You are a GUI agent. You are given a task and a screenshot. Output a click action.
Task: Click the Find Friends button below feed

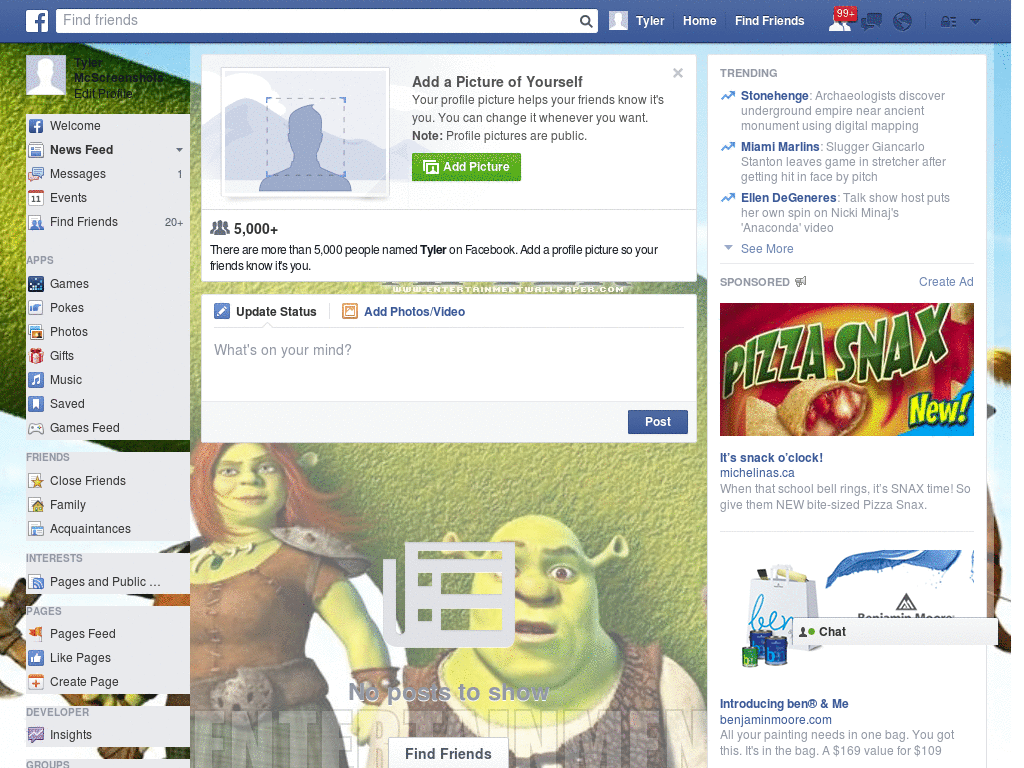coord(448,753)
